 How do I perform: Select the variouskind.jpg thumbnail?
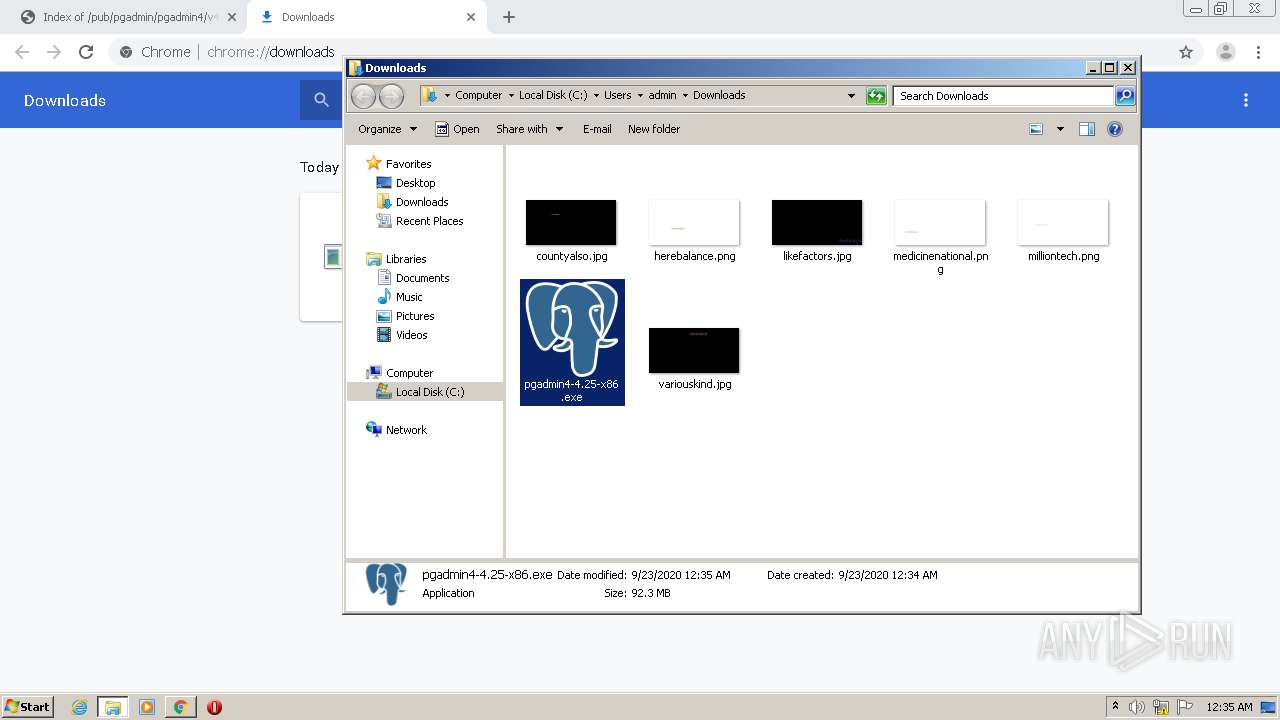[x=694, y=350]
